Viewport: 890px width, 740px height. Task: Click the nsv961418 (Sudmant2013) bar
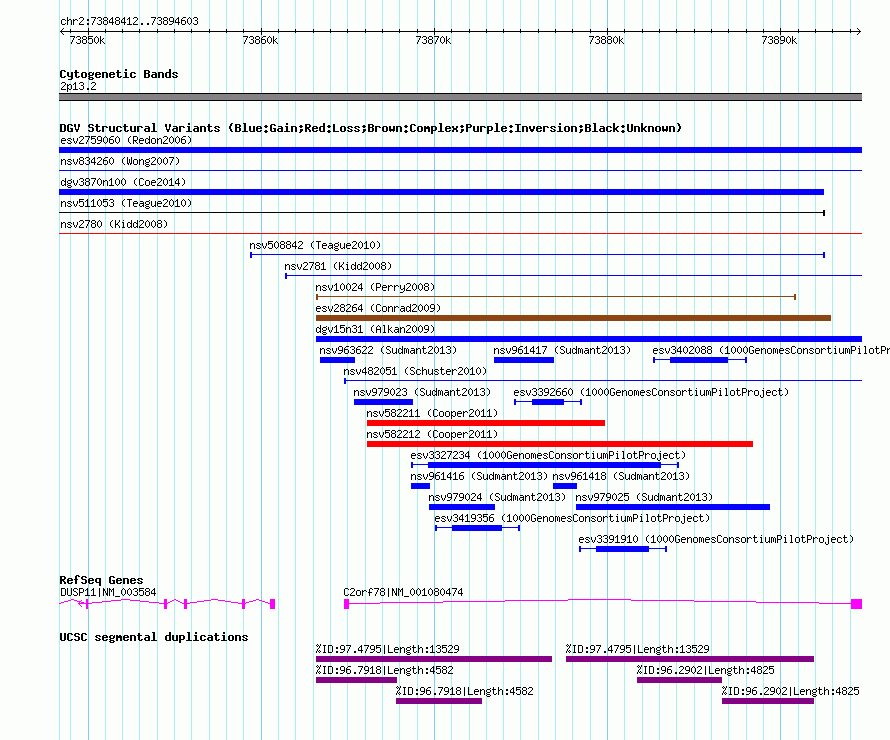565,486
